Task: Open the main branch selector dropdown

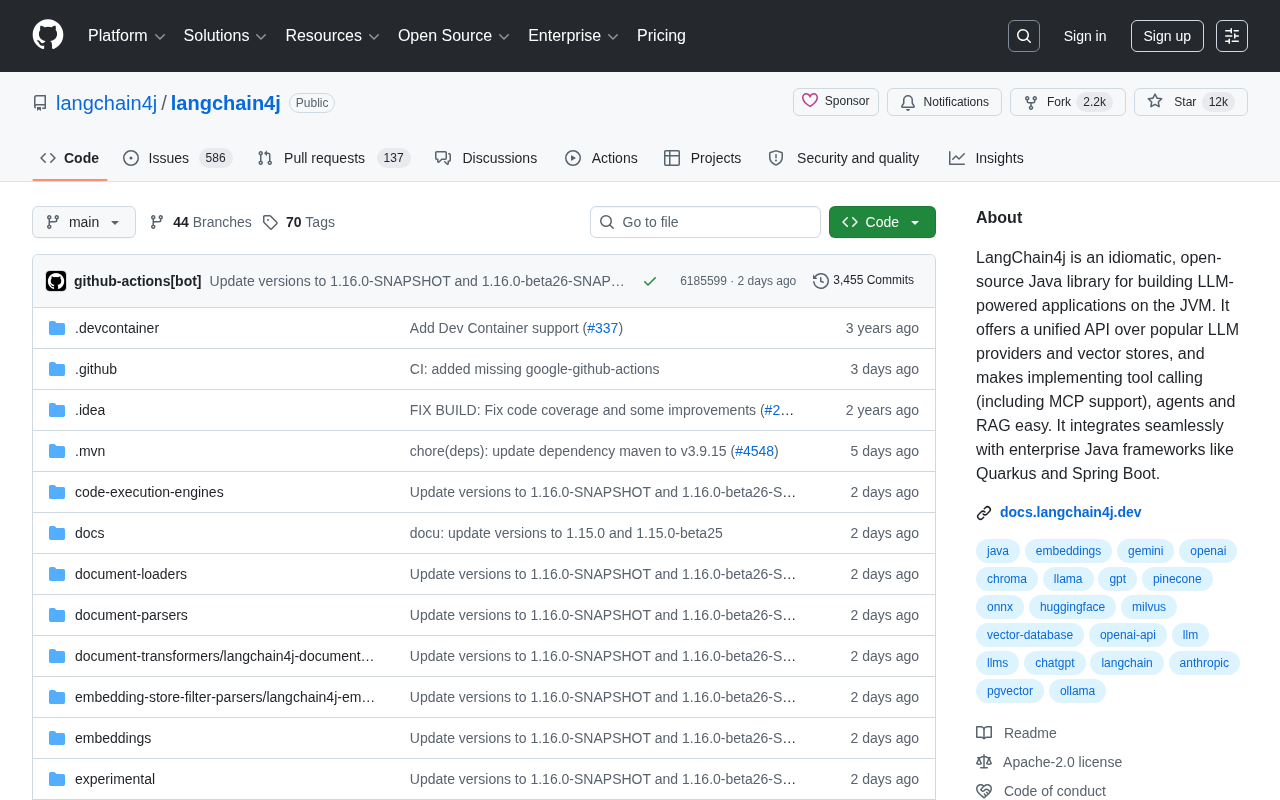Action: [84, 222]
